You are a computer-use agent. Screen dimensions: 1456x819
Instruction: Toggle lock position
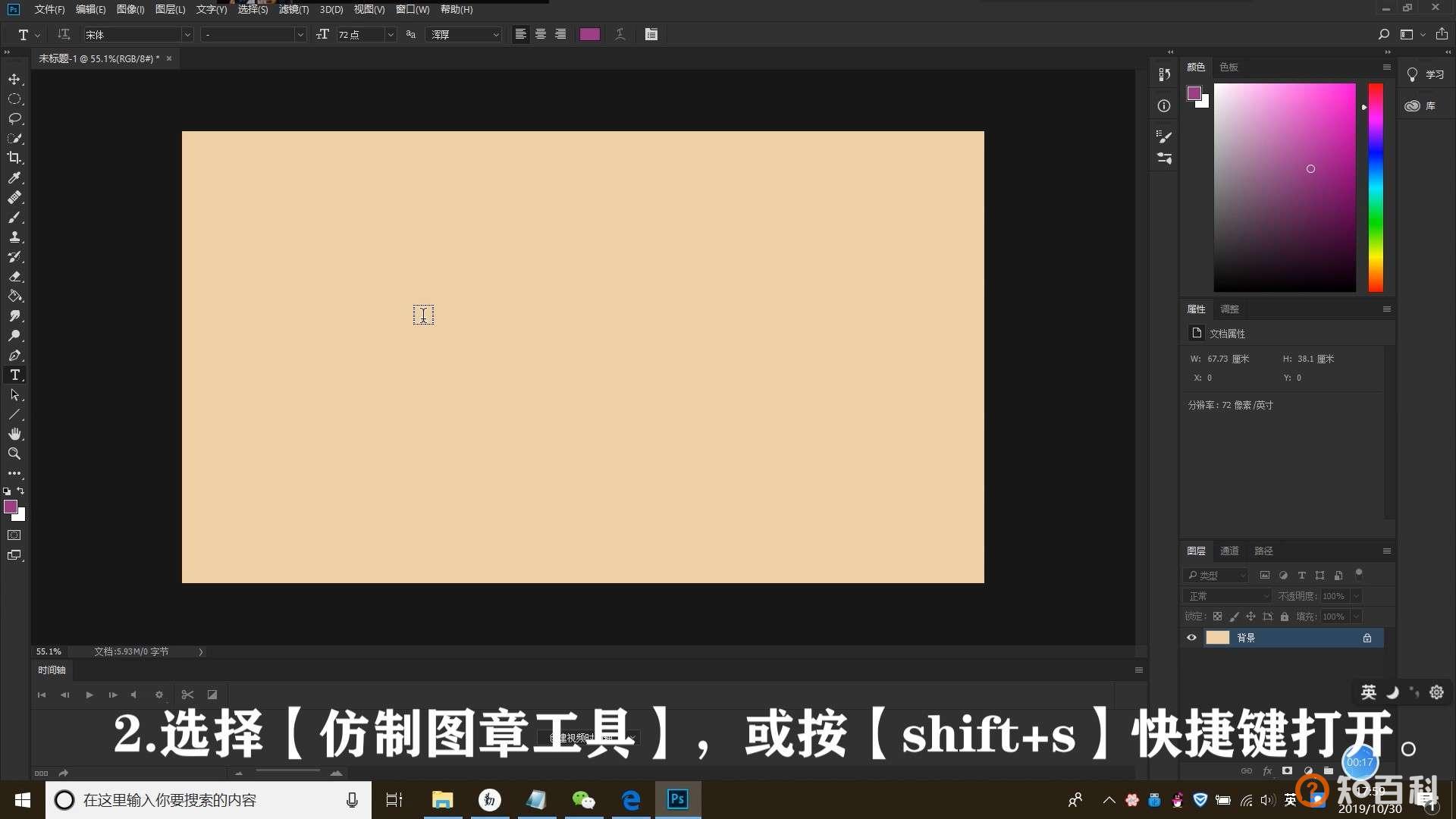point(1250,617)
